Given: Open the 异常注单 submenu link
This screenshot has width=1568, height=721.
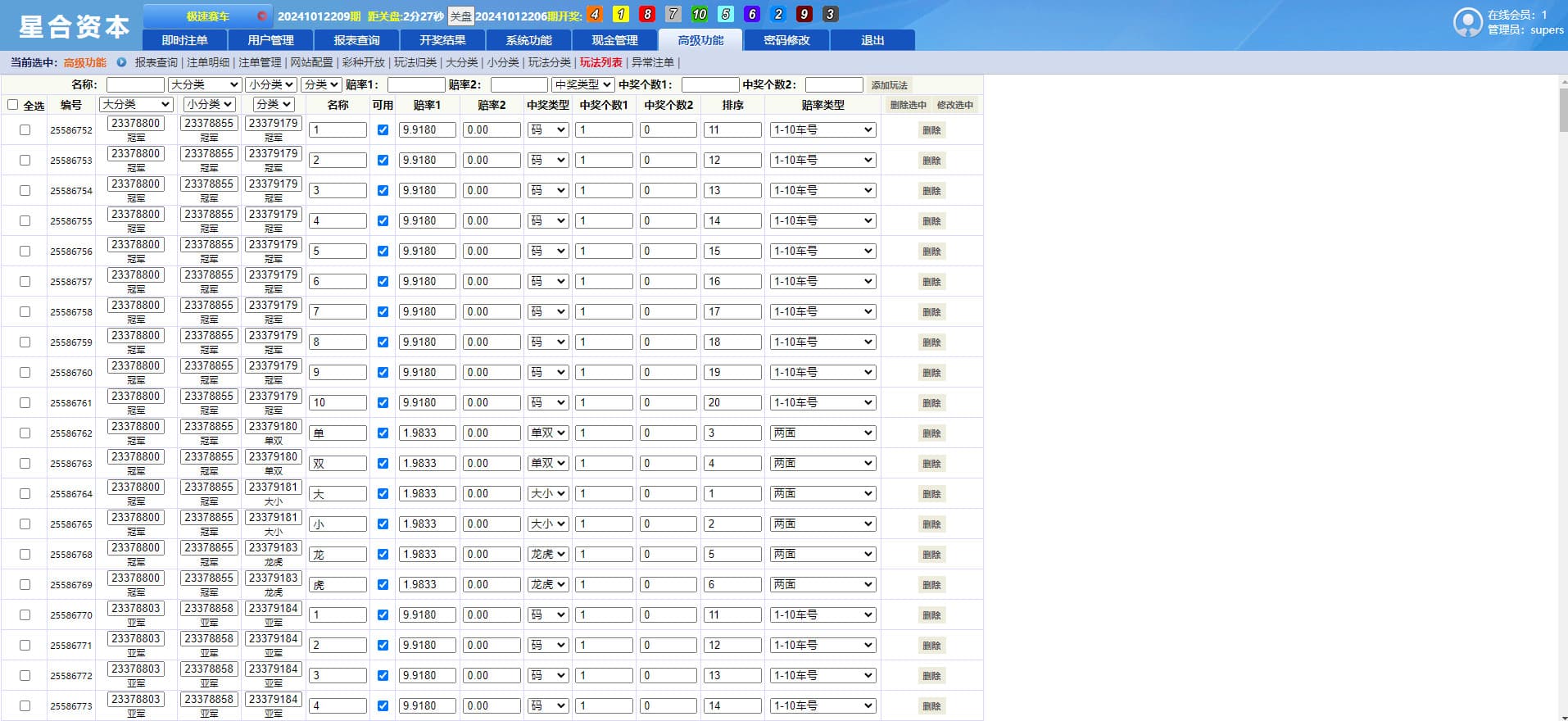Looking at the screenshot, I should [x=653, y=62].
